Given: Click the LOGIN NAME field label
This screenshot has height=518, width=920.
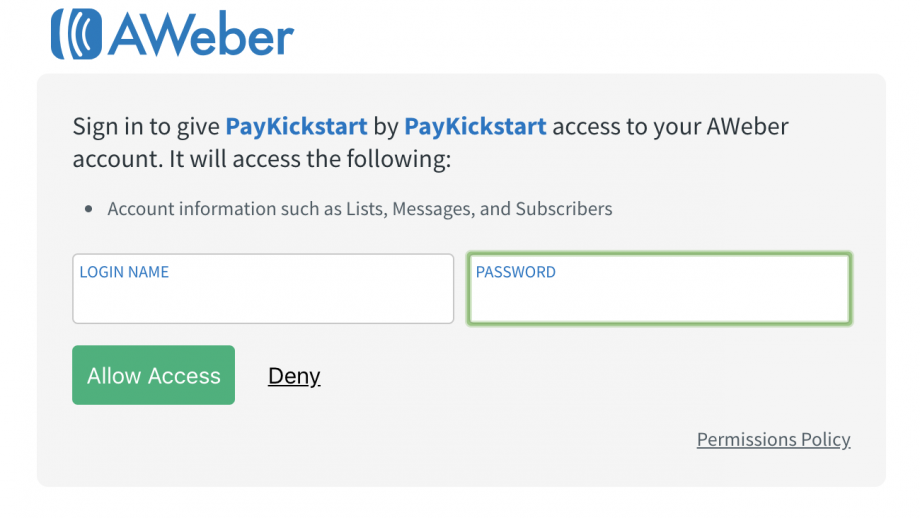Looking at the screenshot, I should [124, 272].
